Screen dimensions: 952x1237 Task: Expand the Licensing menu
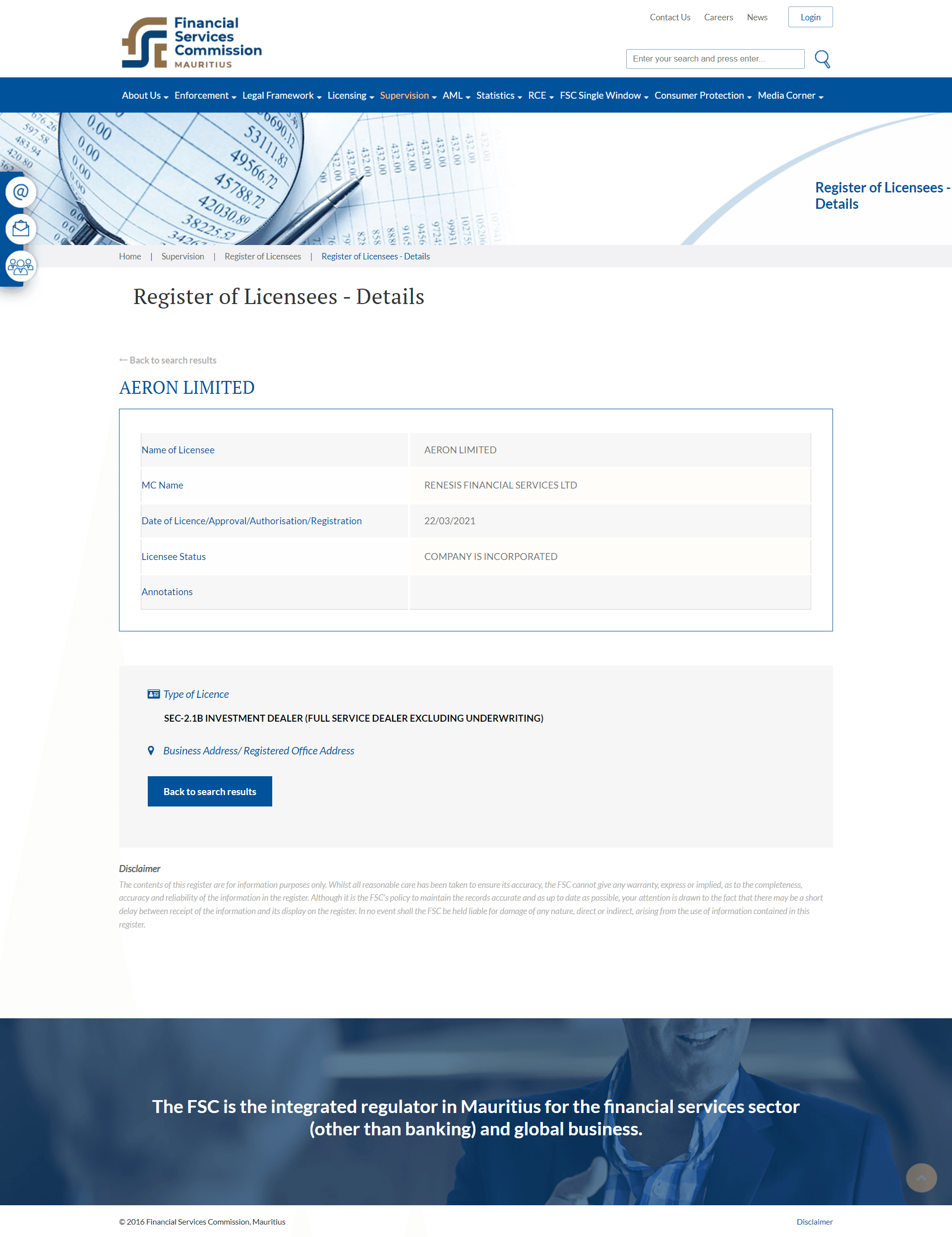tap(351, 95)
